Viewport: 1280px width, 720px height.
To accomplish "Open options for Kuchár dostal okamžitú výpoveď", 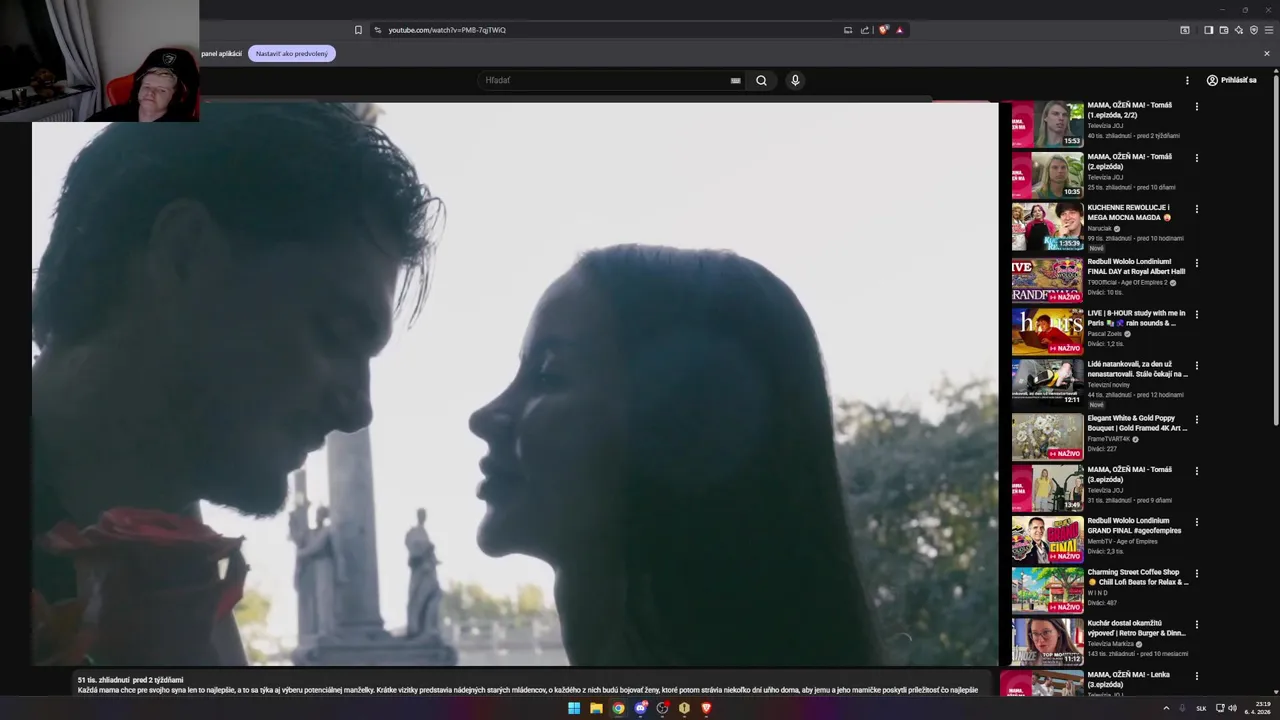I will coord(1196,625).
